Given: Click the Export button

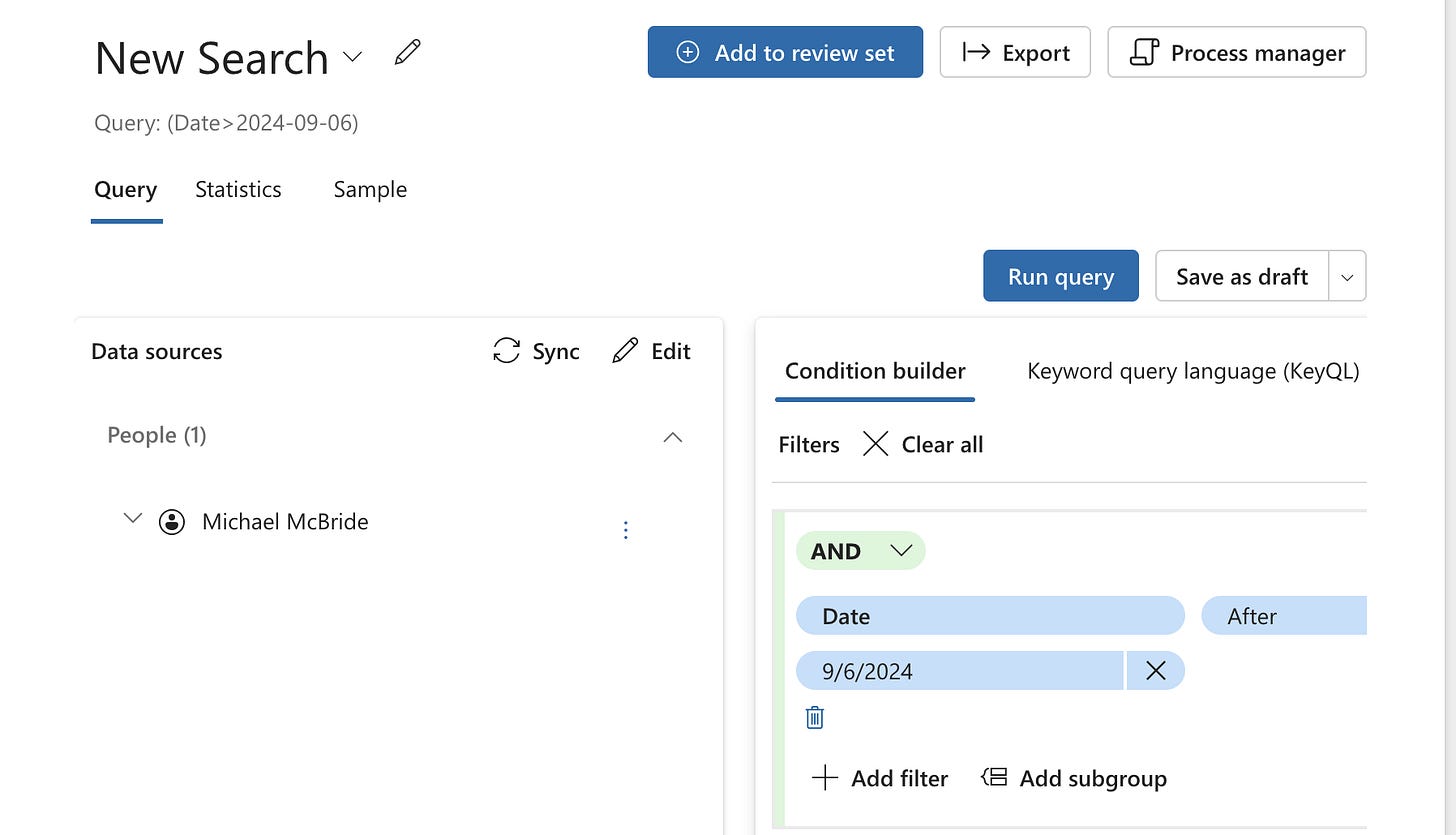Looking at the screenshot, I should (x=1015, y=53).
